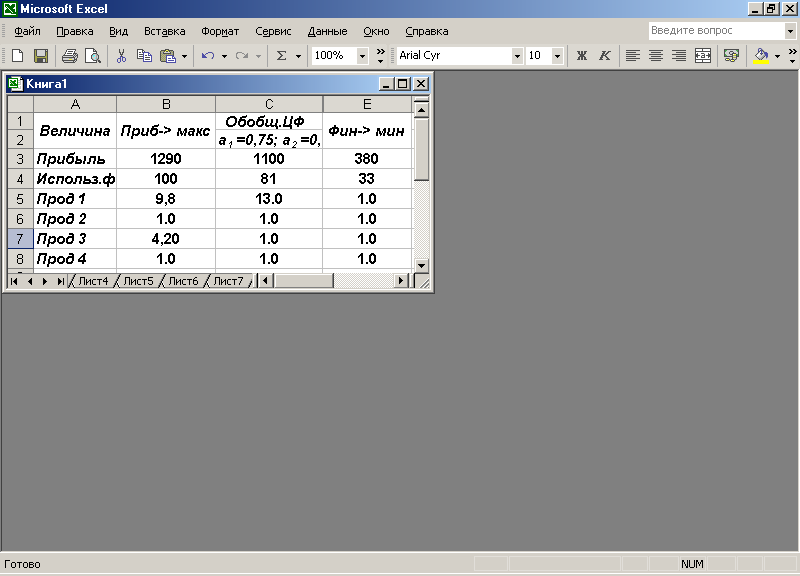Expand the help question box dropdown
800x576 pixels.
click(790, 31)
